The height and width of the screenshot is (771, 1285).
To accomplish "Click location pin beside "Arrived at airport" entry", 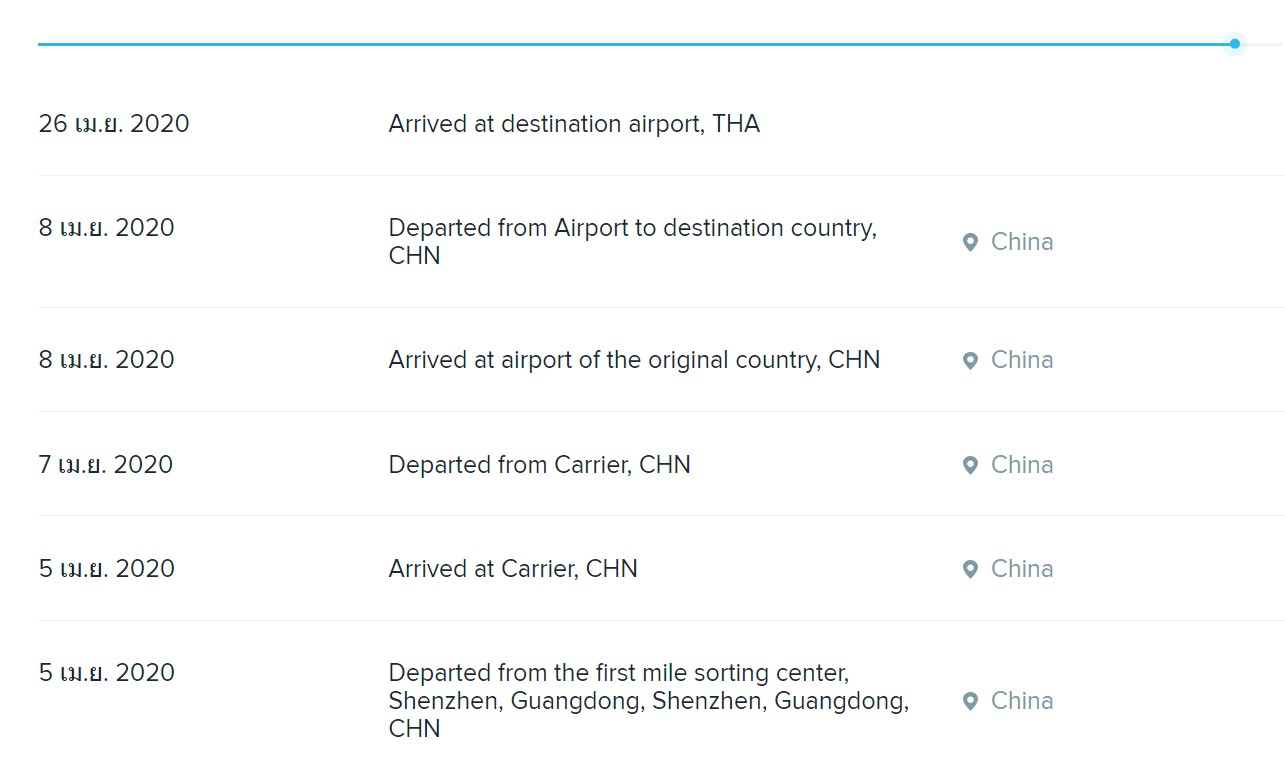I will pos(969,360).
